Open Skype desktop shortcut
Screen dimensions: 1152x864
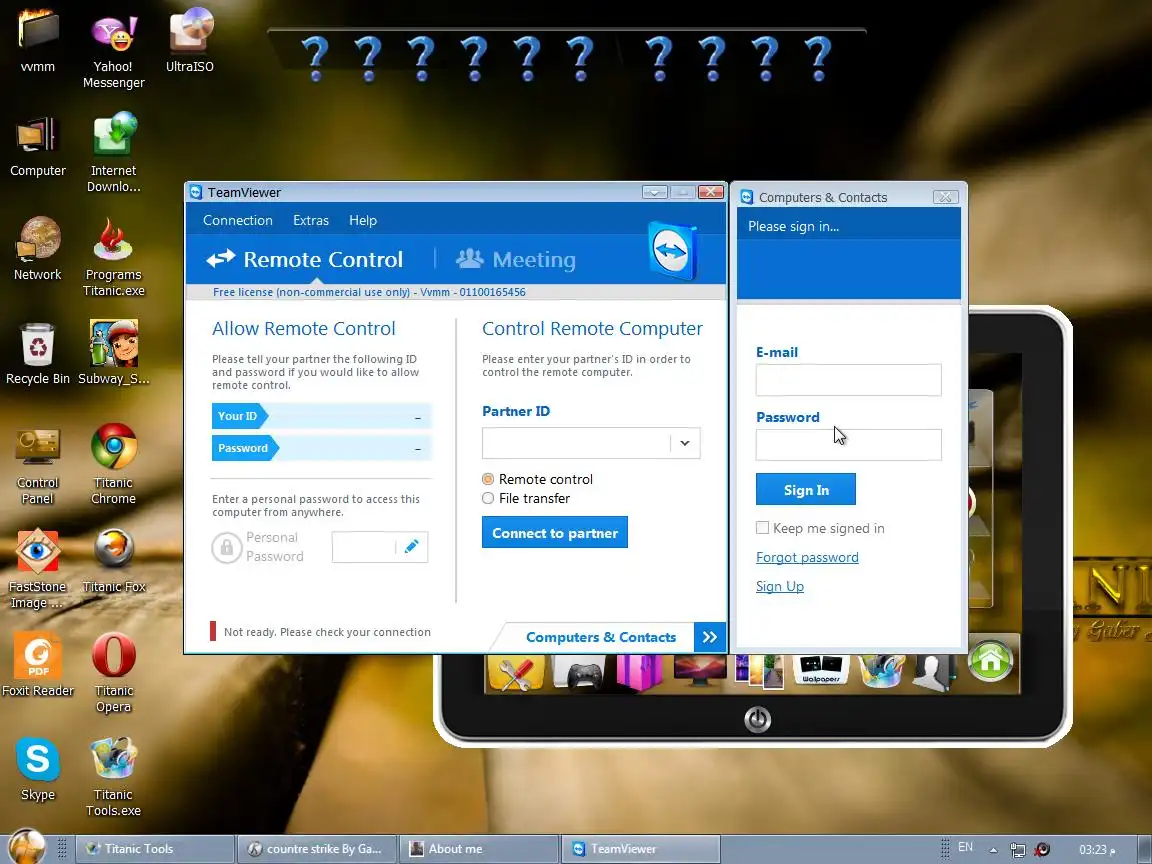(x=37, y=770)
